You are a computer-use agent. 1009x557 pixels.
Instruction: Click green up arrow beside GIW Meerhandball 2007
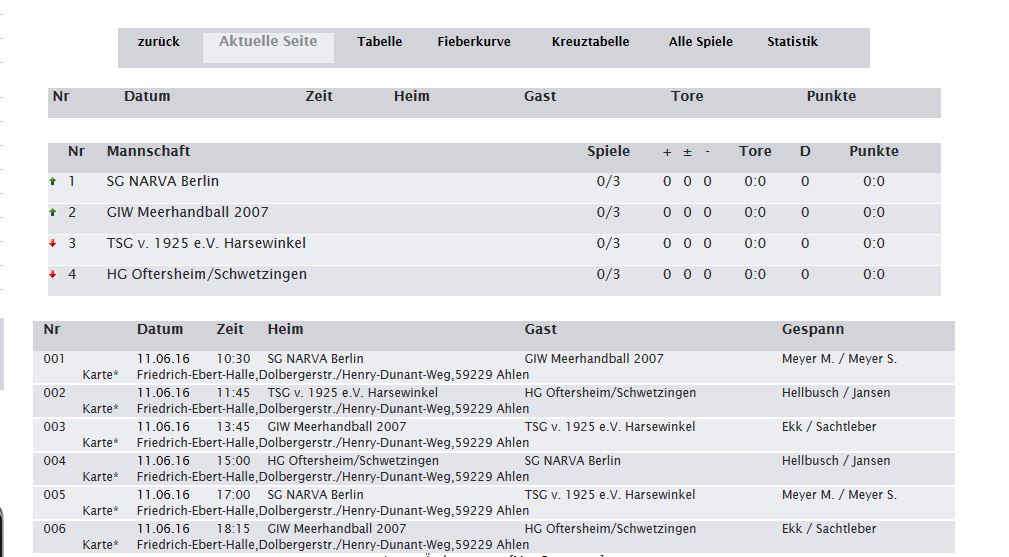(x=52, y=213)
